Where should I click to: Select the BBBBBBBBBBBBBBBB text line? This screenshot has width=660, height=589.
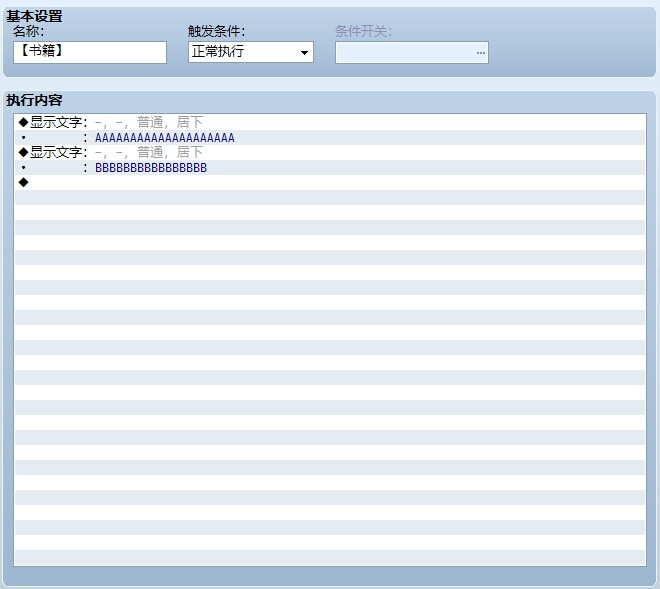click(330, 168)
